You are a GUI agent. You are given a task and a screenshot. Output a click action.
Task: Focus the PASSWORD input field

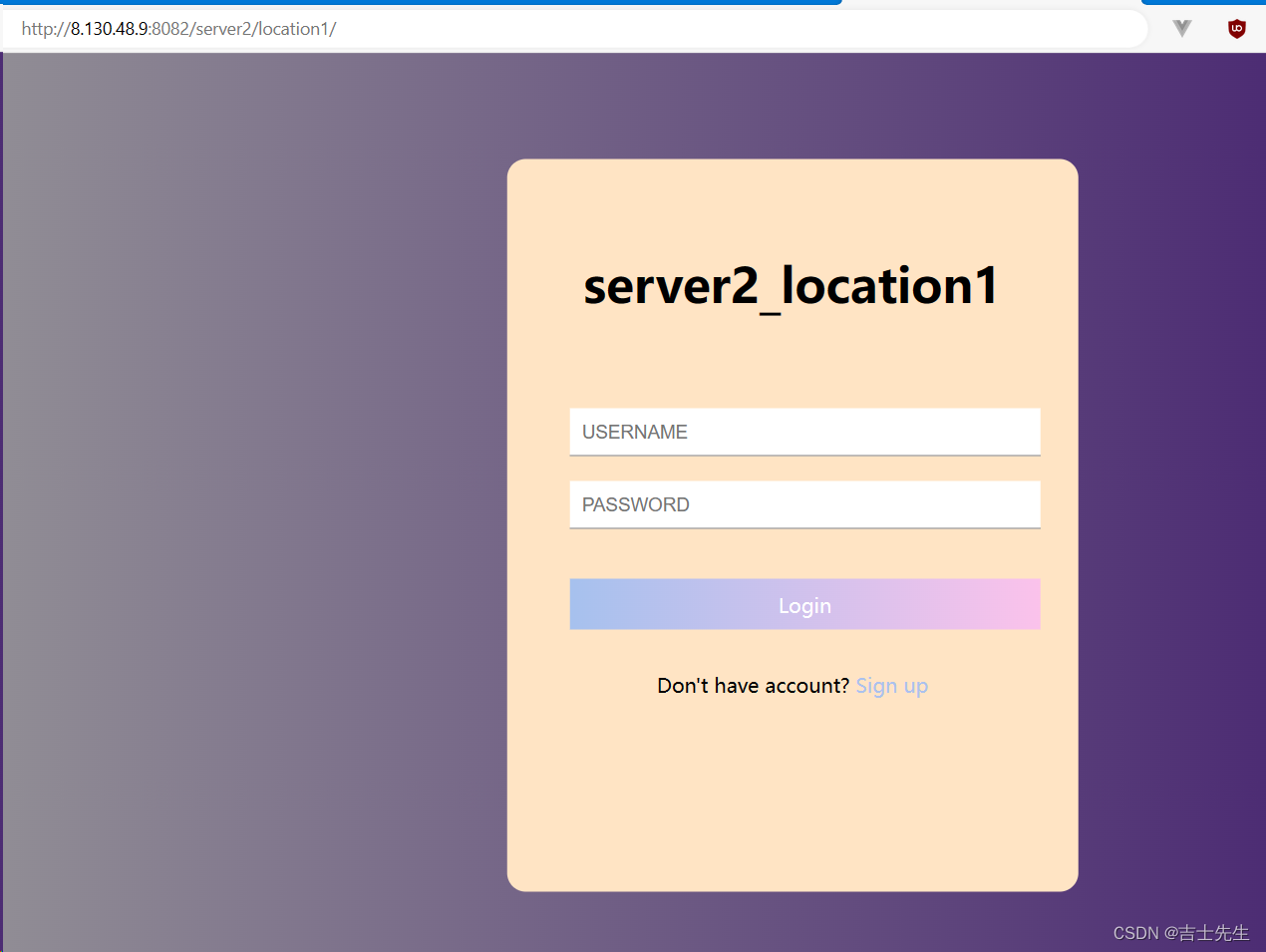804,504
